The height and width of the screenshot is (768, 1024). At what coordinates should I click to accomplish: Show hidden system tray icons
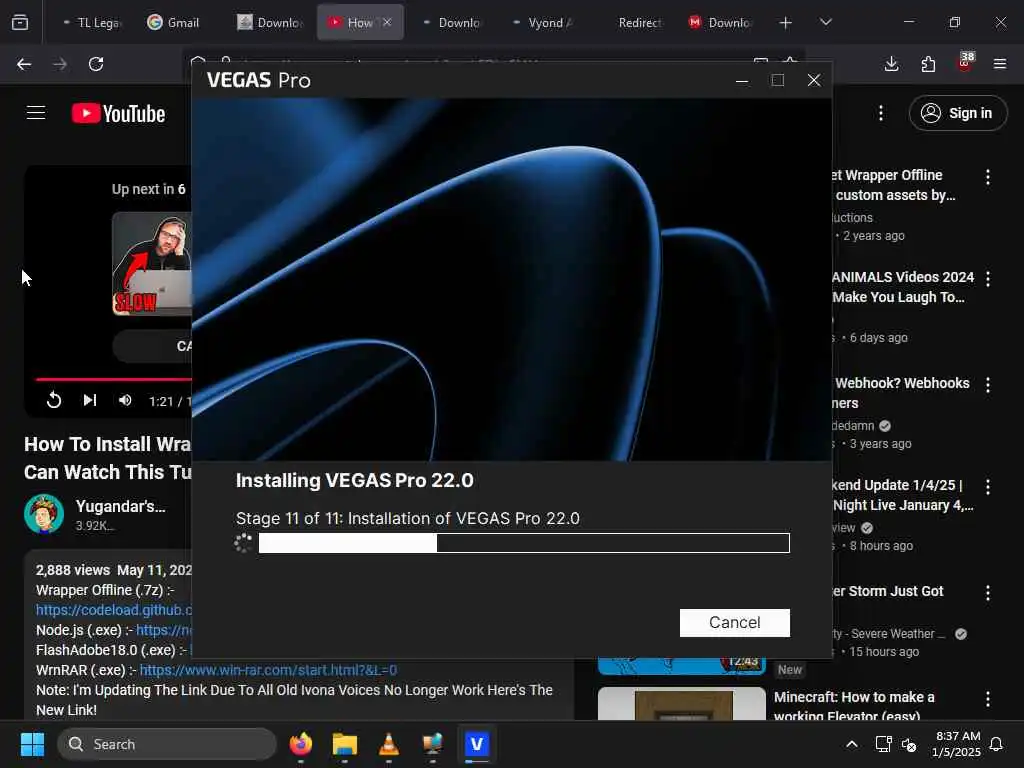click(852, 744)
